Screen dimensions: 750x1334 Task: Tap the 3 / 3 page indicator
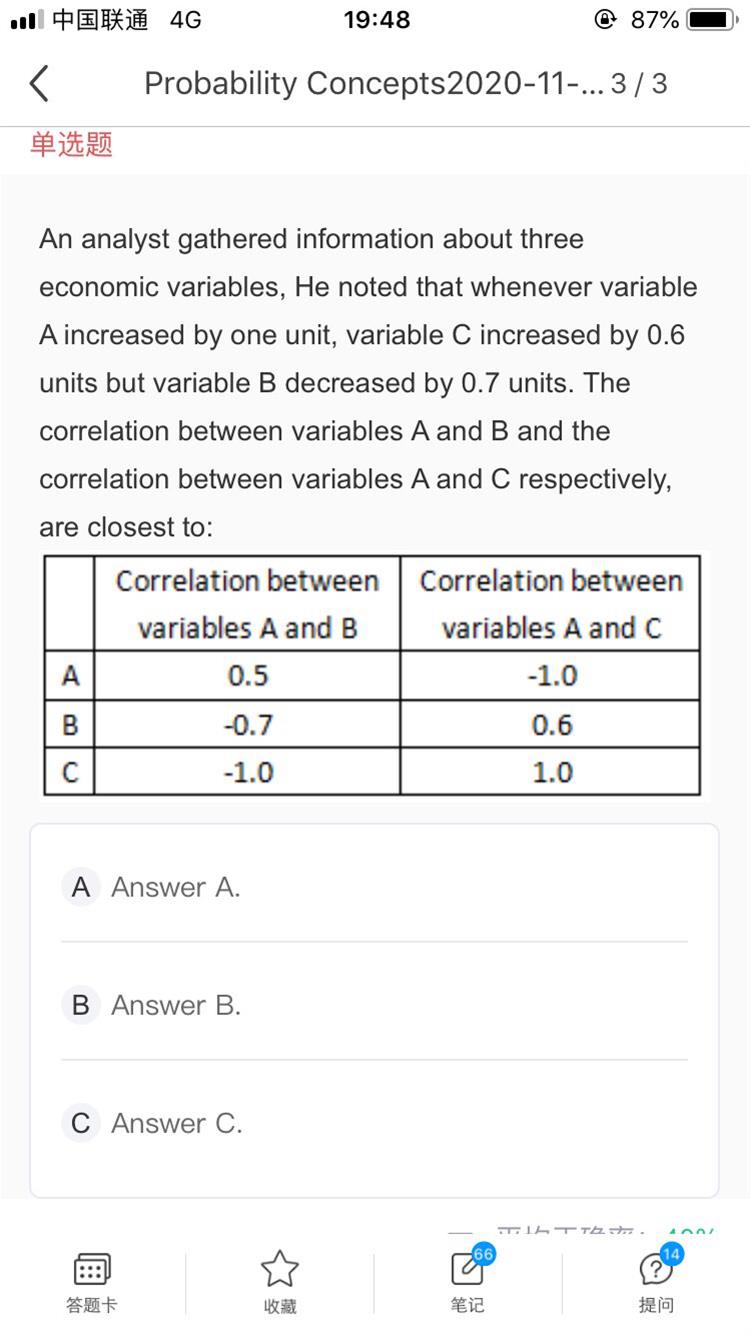(638, 84)
